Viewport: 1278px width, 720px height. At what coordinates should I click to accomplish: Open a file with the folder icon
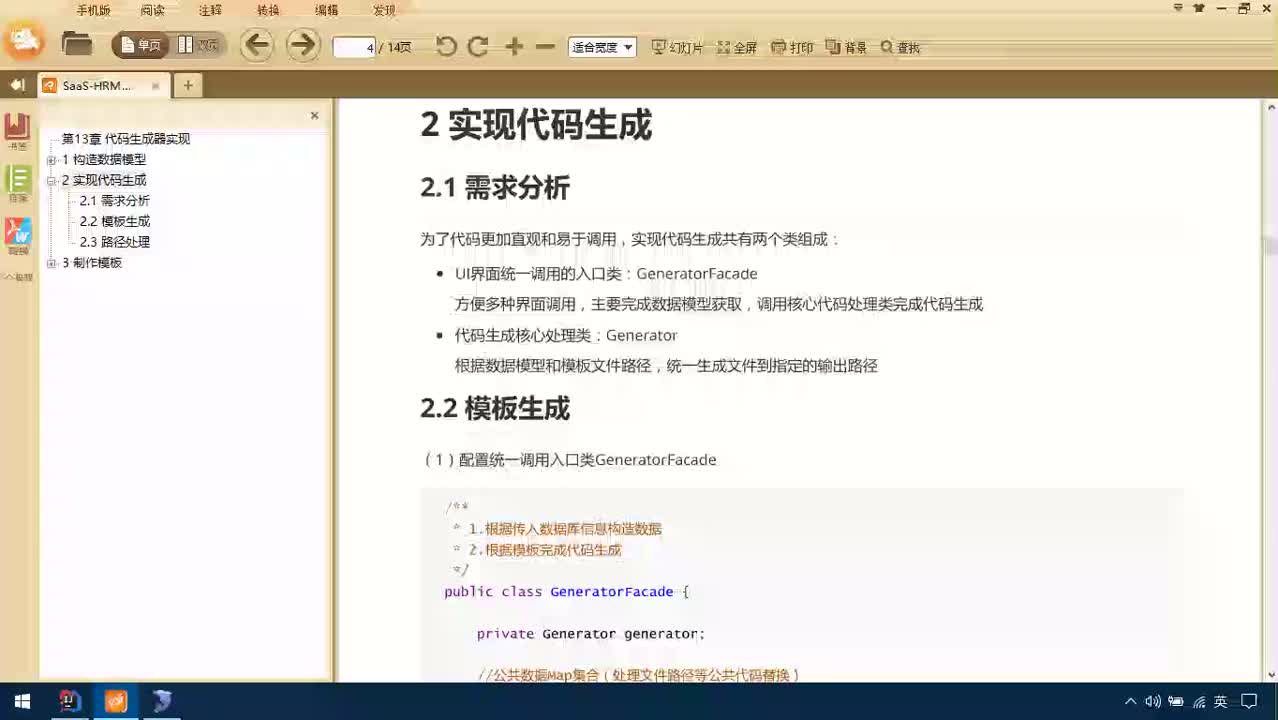(76, 44)
